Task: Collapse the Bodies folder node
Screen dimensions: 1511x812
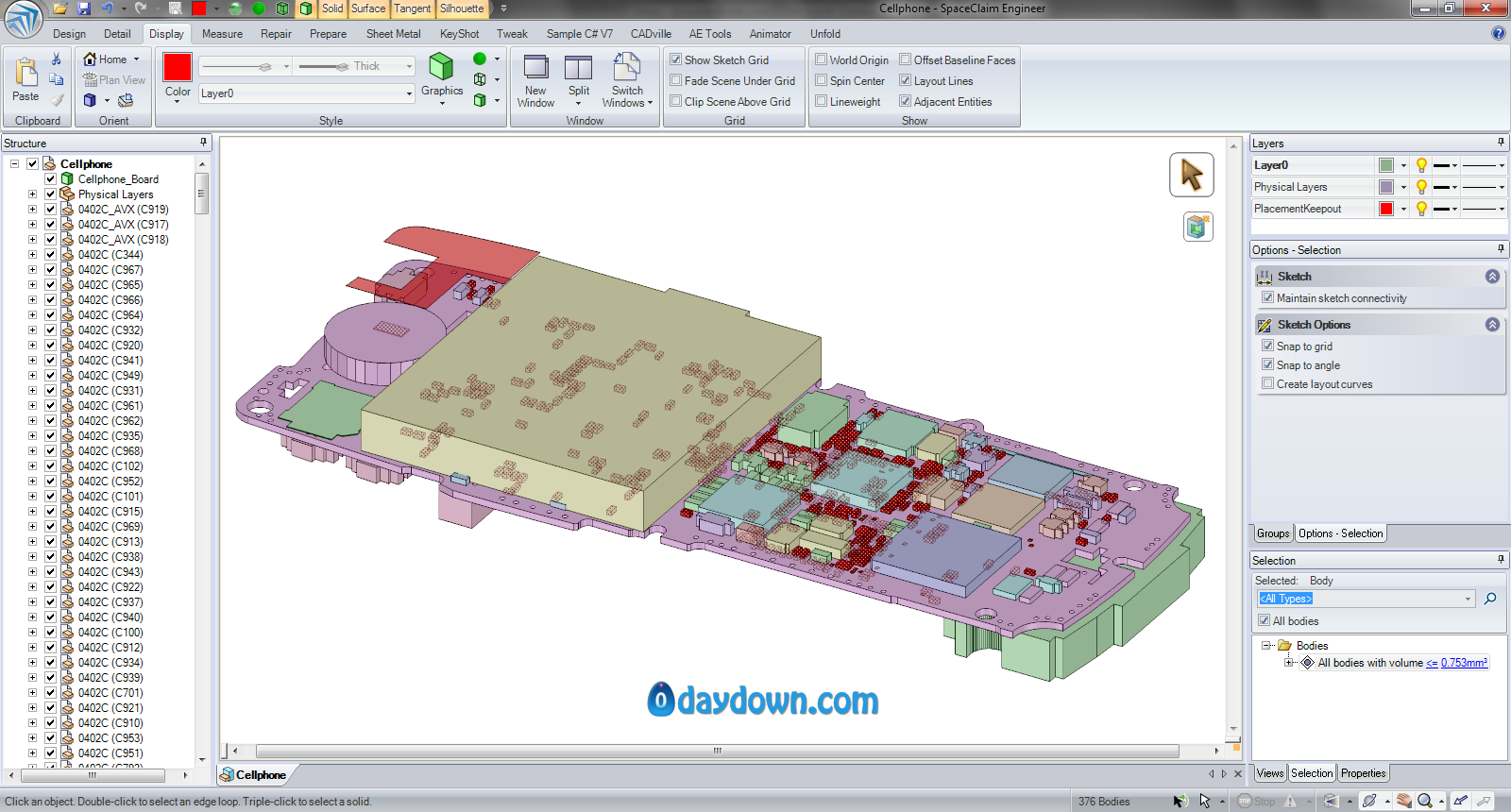Action: click(1266, 646)
